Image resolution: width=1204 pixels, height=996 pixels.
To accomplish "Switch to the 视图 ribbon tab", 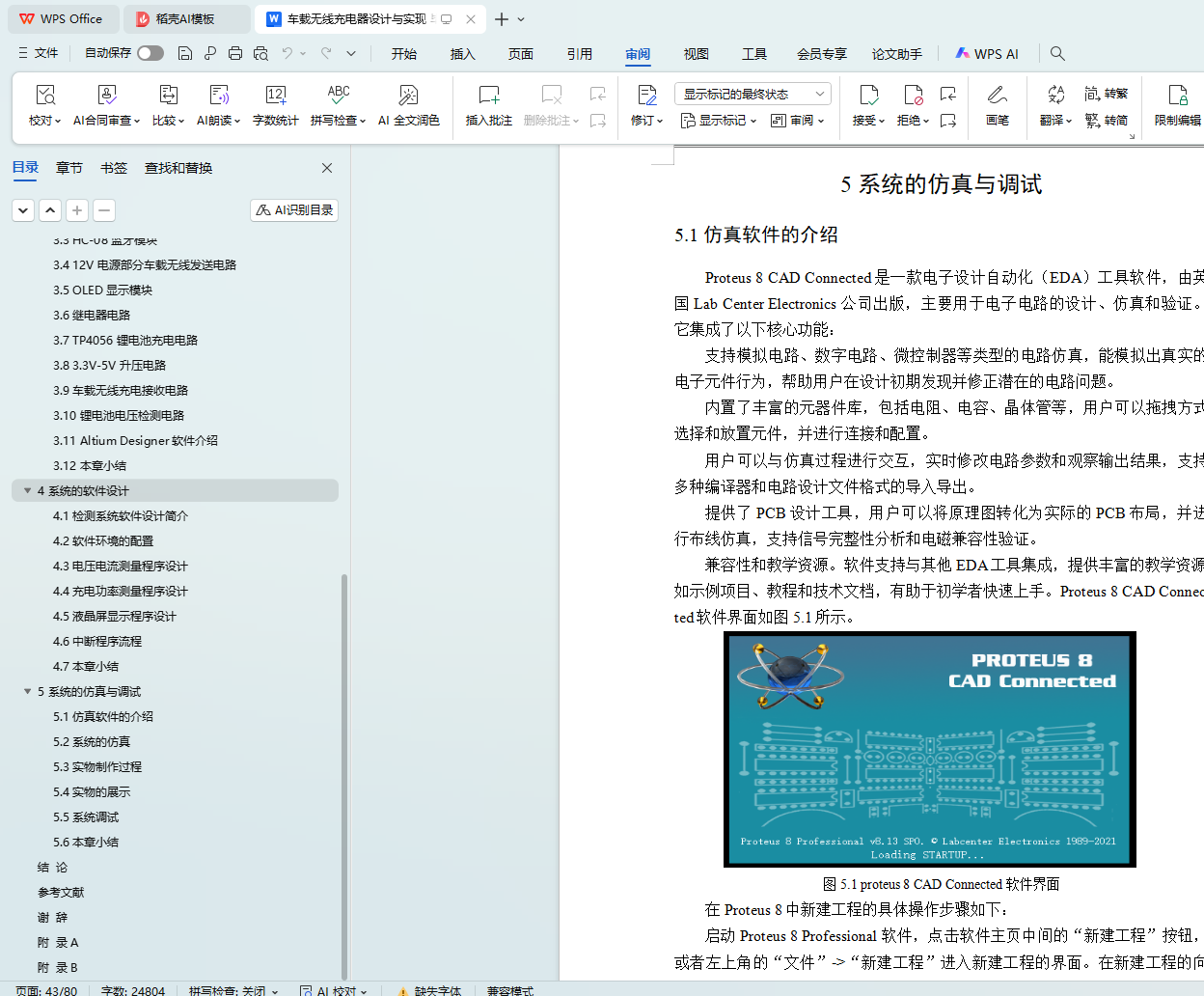I will pos(696,54).
